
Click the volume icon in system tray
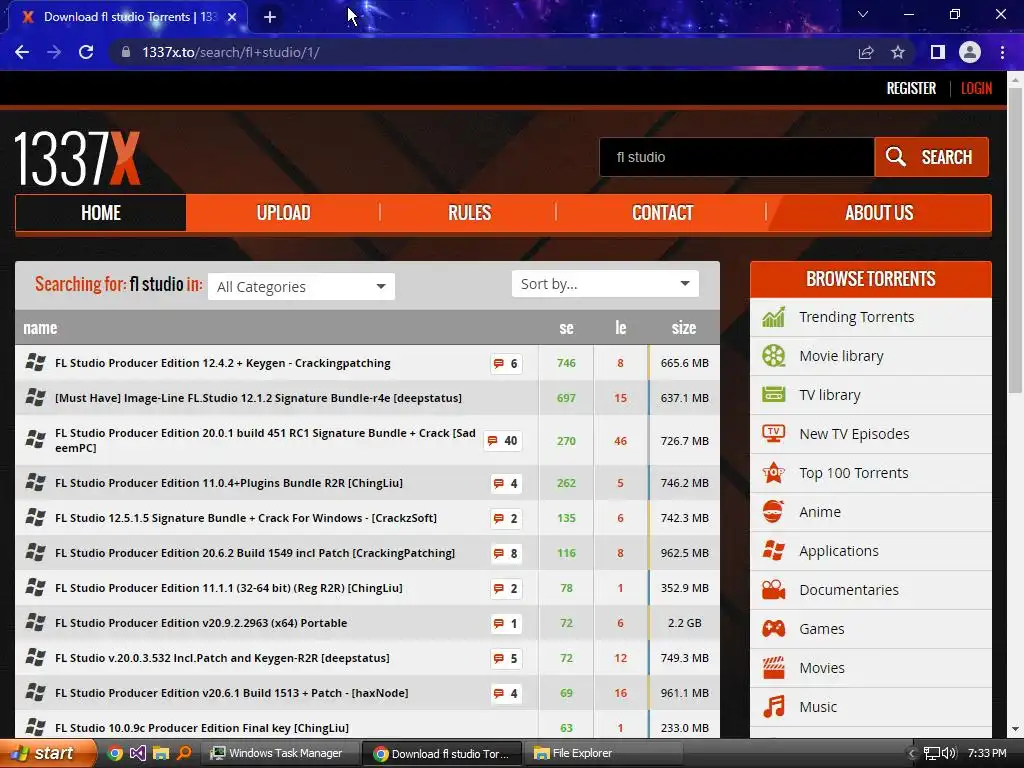(949, 754)
